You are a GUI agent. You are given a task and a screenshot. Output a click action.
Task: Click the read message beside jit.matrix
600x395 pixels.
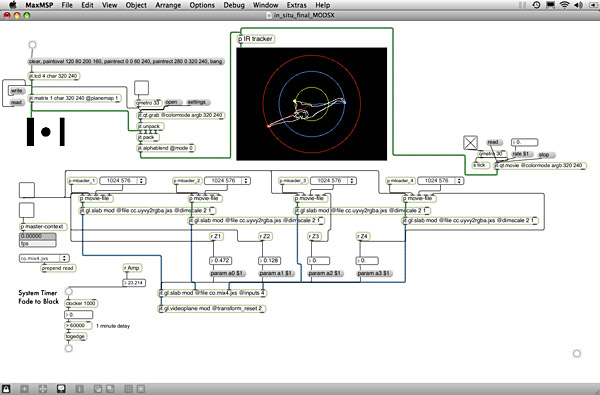pyautogui.click(x=16, y=103)
